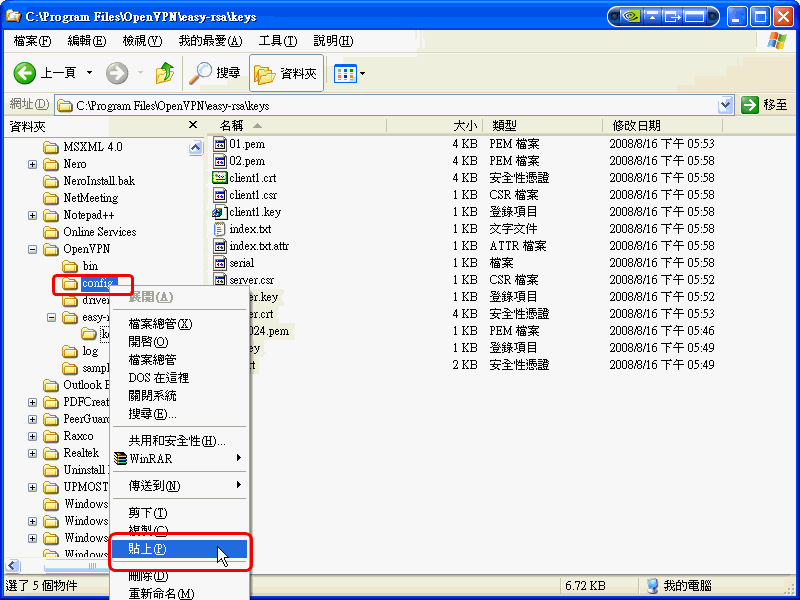Click the NetMeeting folder icon
The width and height of the screenshot is (800, 600).
point(51,198)
